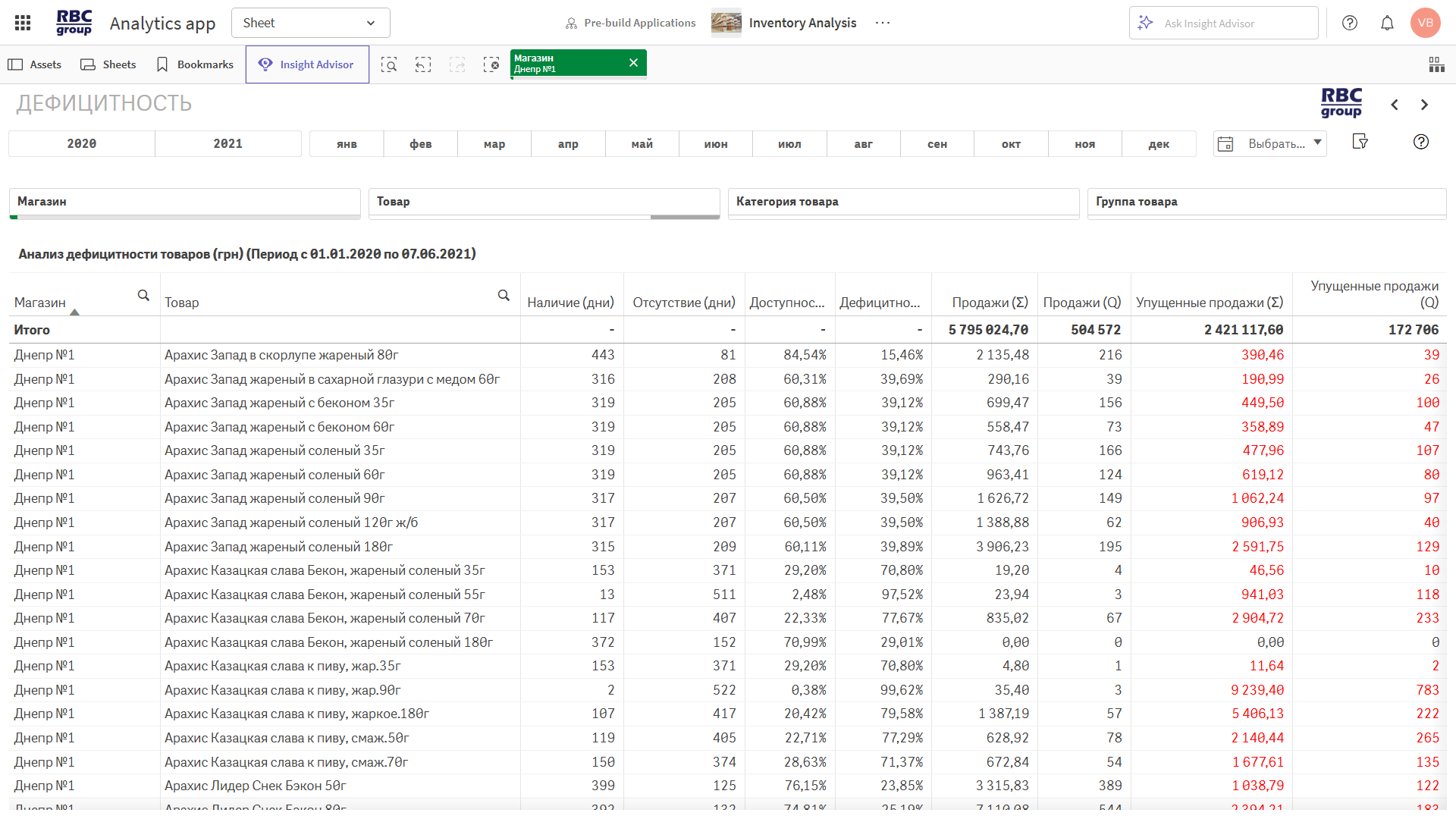Open Insight Advisor panel
This screenshot has height=819, width=1456.
pyautogui.click(x=306, y=64)
